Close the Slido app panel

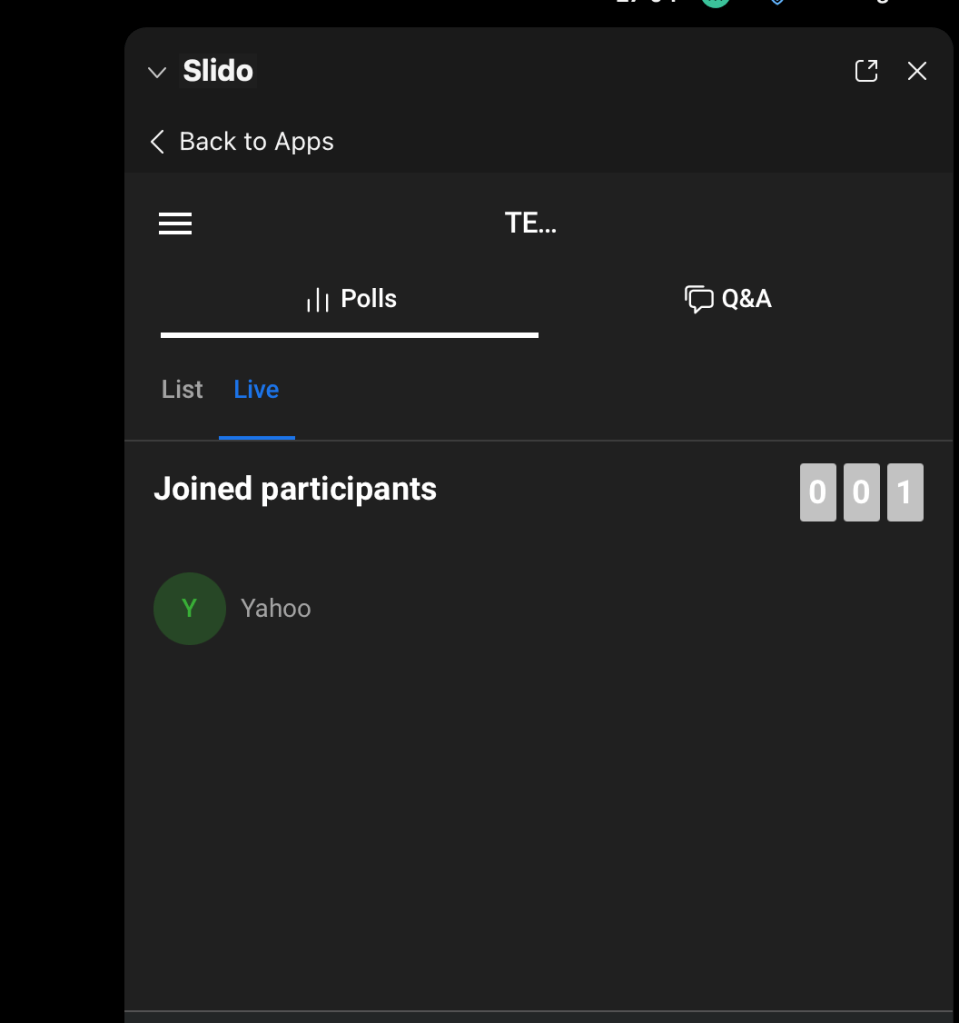[x=917, y=71]
